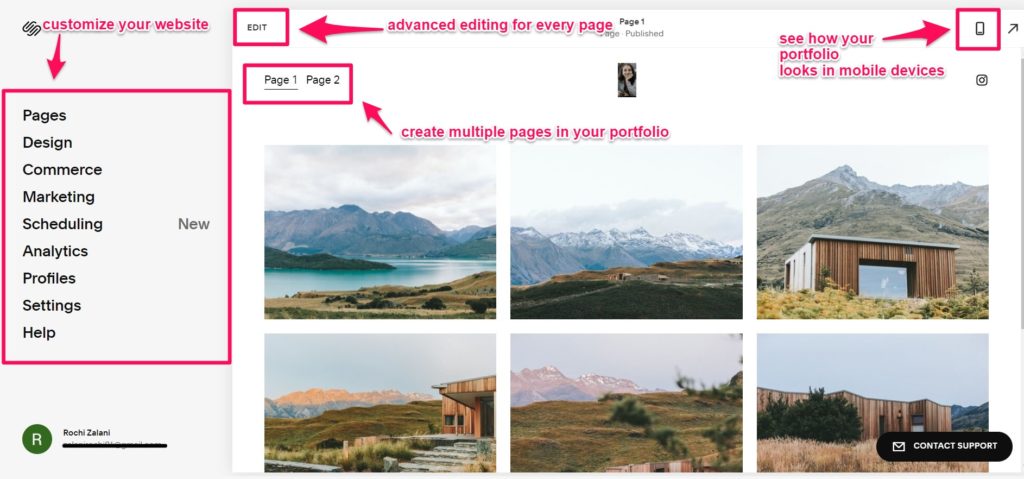Open Settings in the sidebar
This screenshot has height=479, width=1024.
[x=52, y=305]
